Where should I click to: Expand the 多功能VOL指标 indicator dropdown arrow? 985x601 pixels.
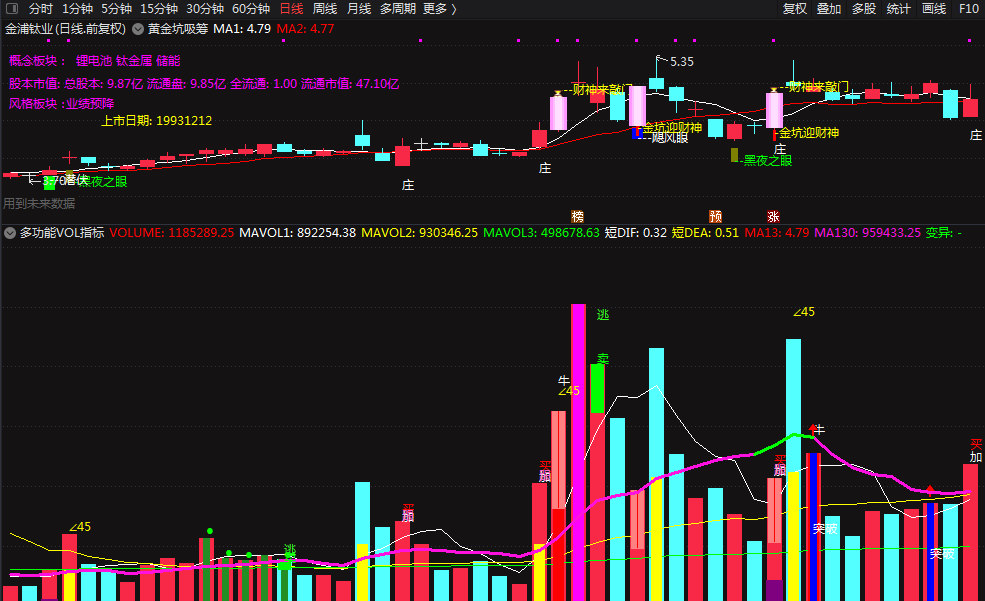coord(9,233)
